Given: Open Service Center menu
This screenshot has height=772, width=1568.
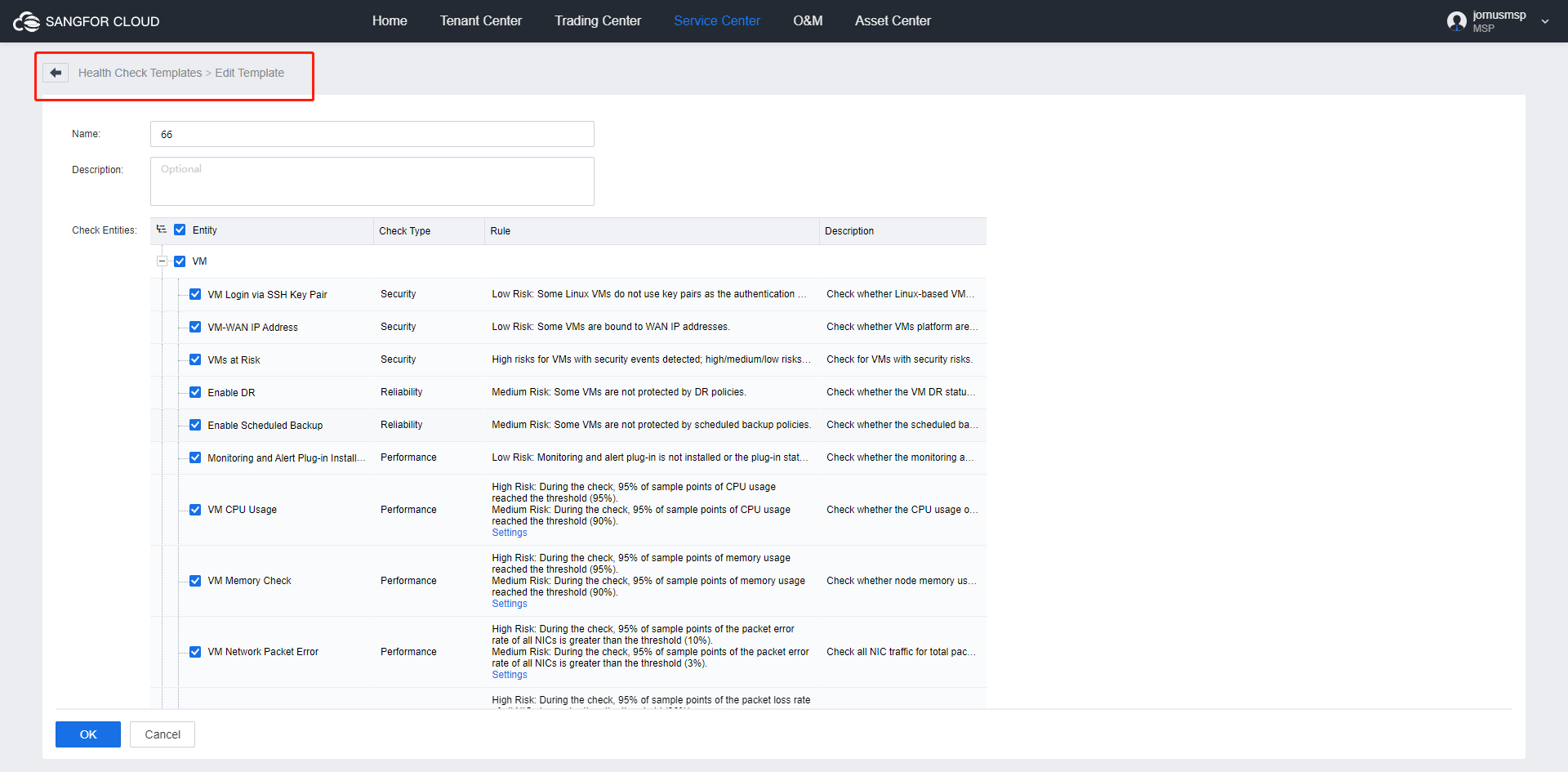Looking at the screenshot, I should [x=717, y=21].
